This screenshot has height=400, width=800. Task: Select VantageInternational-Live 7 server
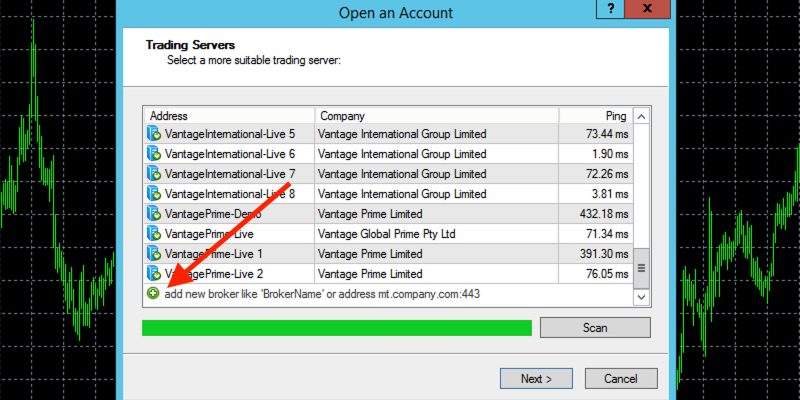click(x=389, y=174)
